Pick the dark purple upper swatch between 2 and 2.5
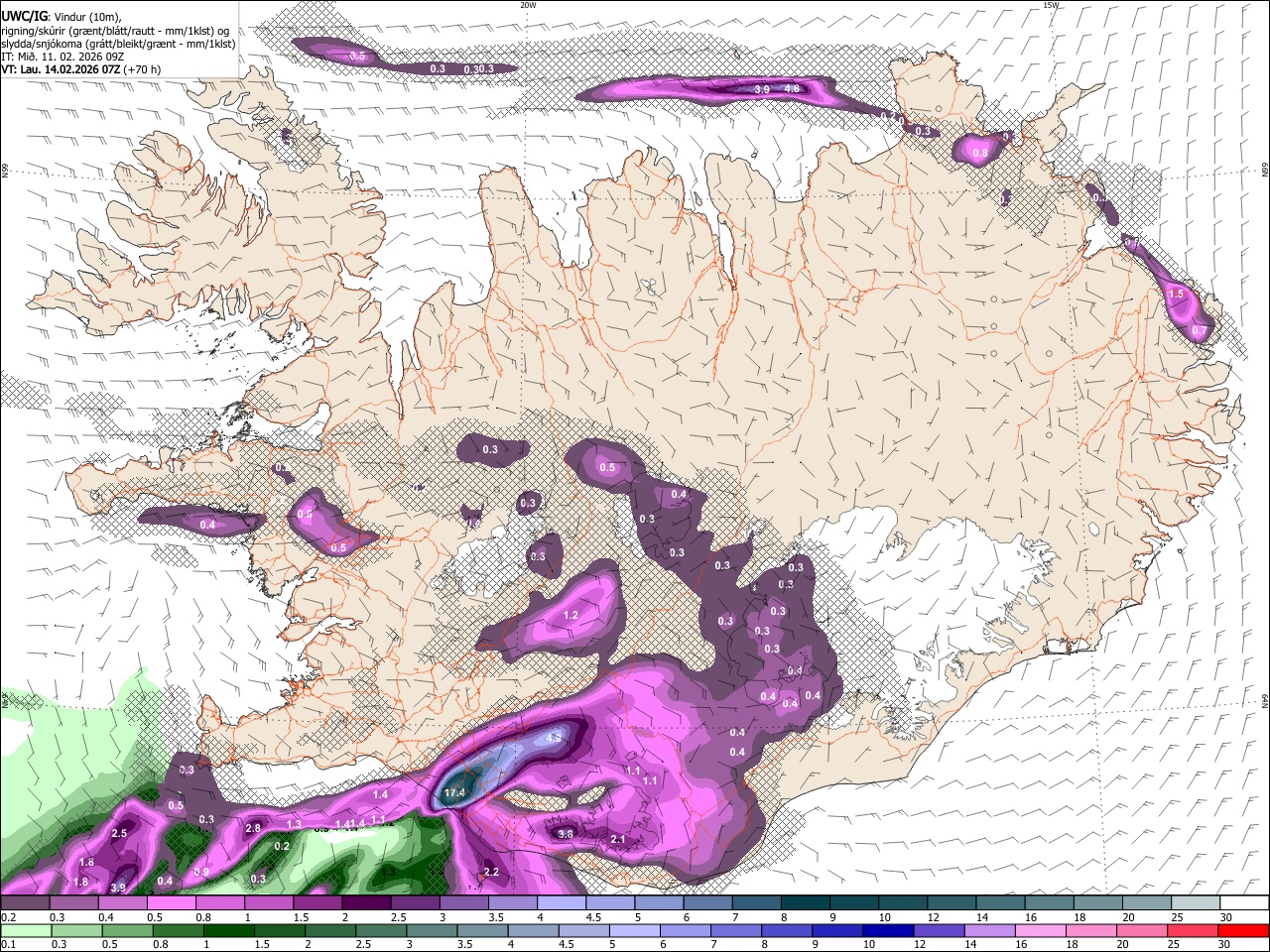Viewport: 1270px width, 952px height. [x=366, y=903]
